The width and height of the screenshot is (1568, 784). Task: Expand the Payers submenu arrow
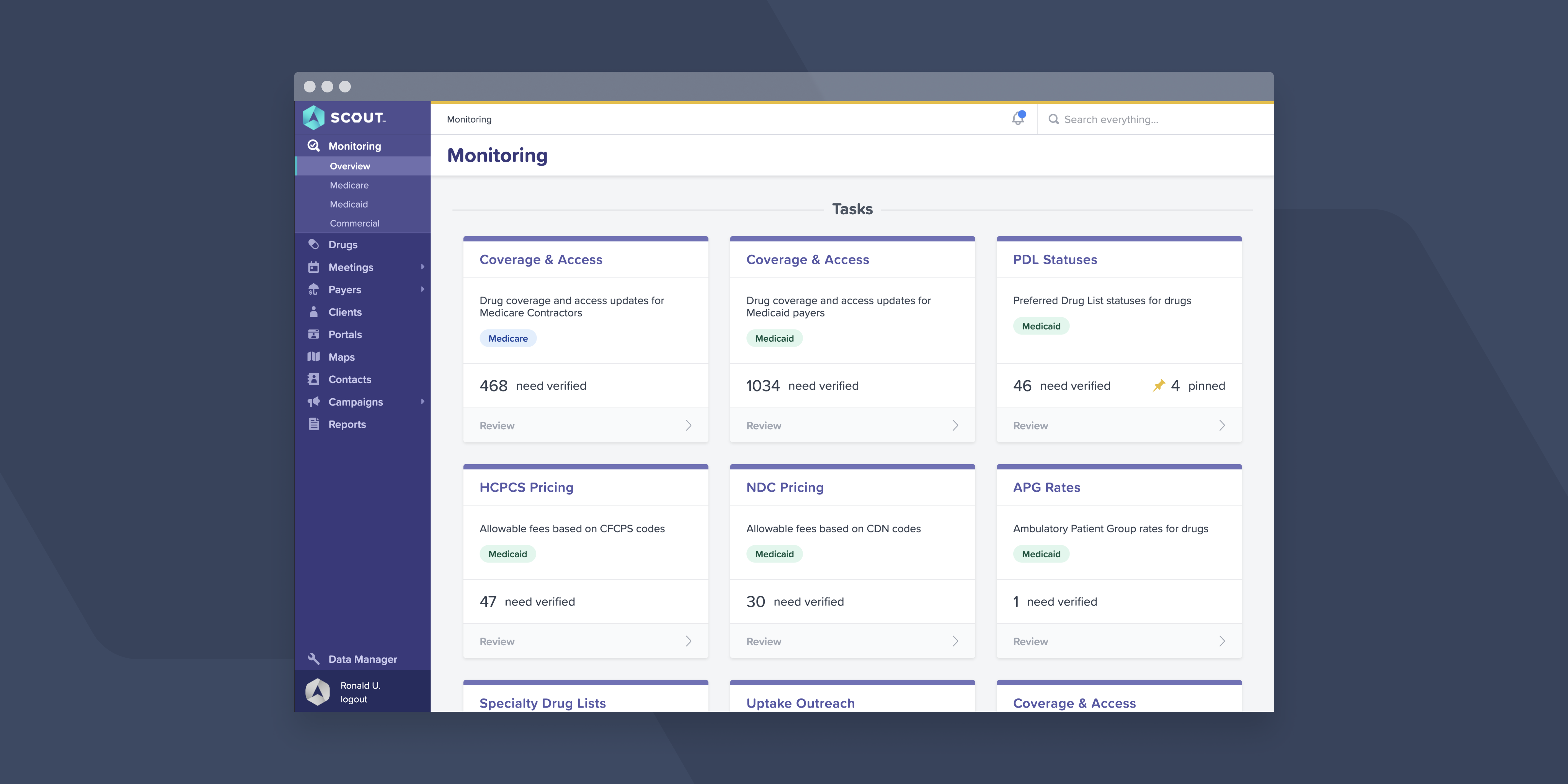click(422, 289)
